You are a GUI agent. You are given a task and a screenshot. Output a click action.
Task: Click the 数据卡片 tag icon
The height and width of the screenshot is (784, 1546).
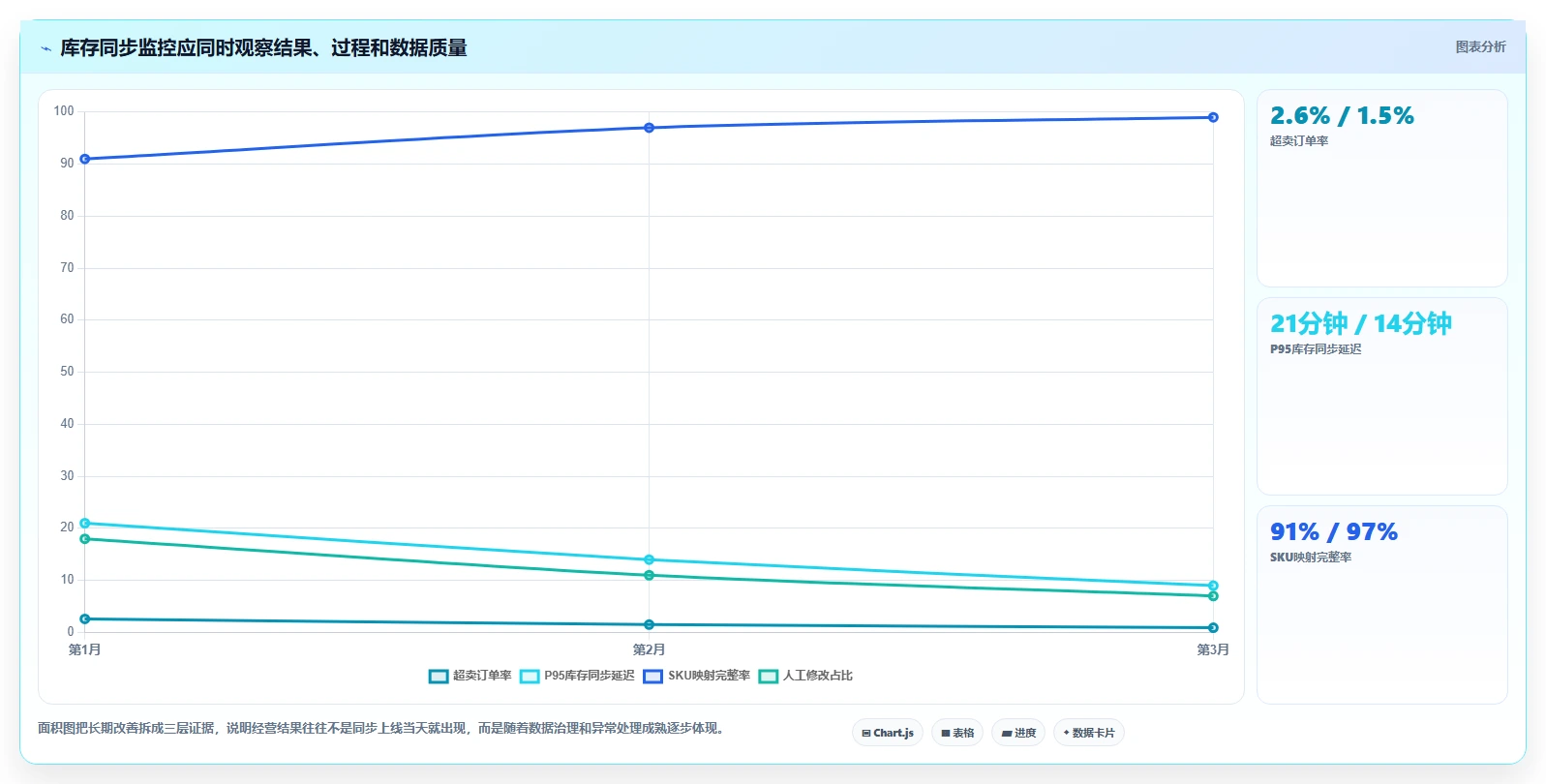[x=1067, y=733]
